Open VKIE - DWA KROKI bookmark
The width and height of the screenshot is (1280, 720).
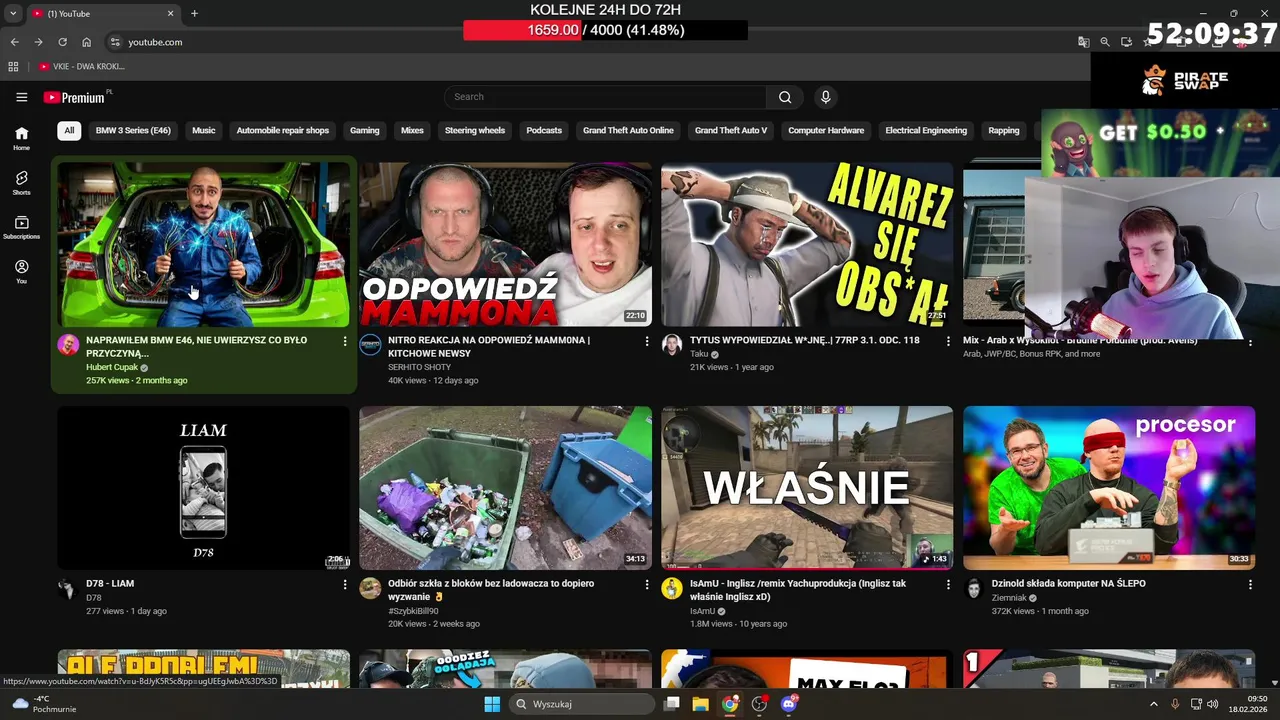point(82,66)
